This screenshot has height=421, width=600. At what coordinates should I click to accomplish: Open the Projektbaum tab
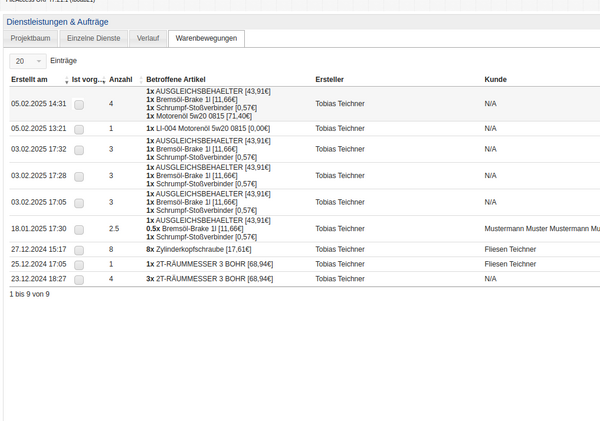tap(31, 38)
